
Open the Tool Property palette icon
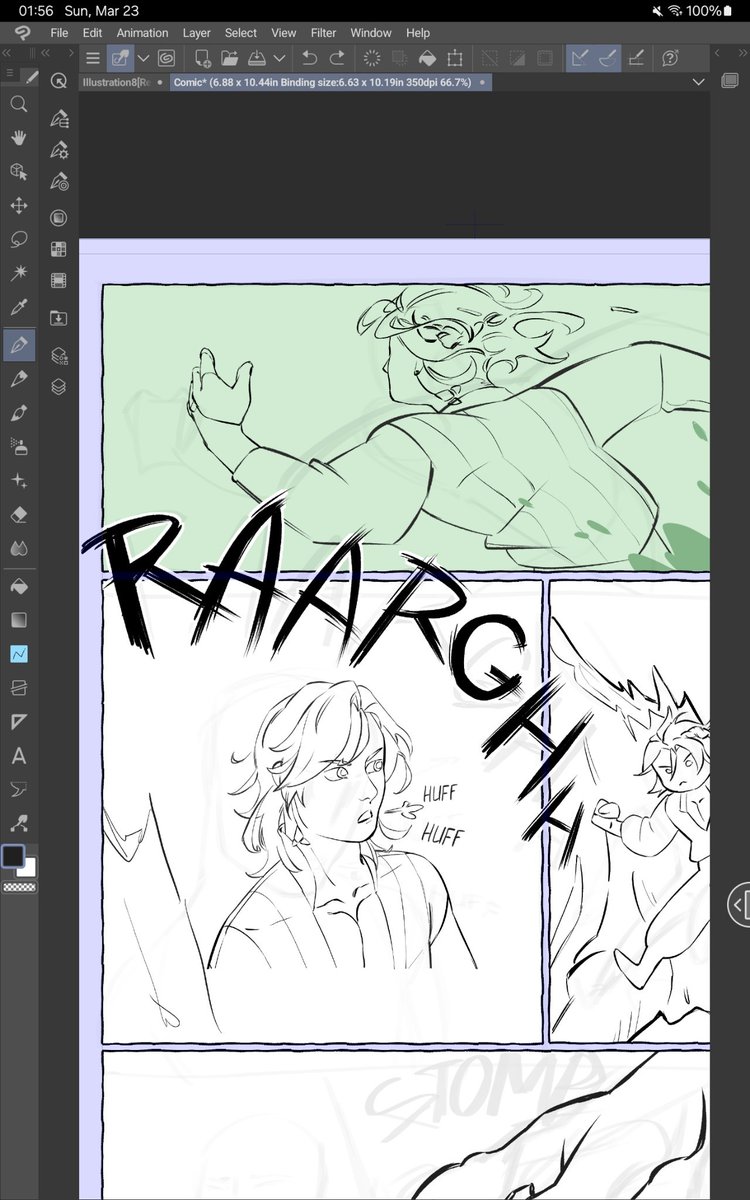58,150
